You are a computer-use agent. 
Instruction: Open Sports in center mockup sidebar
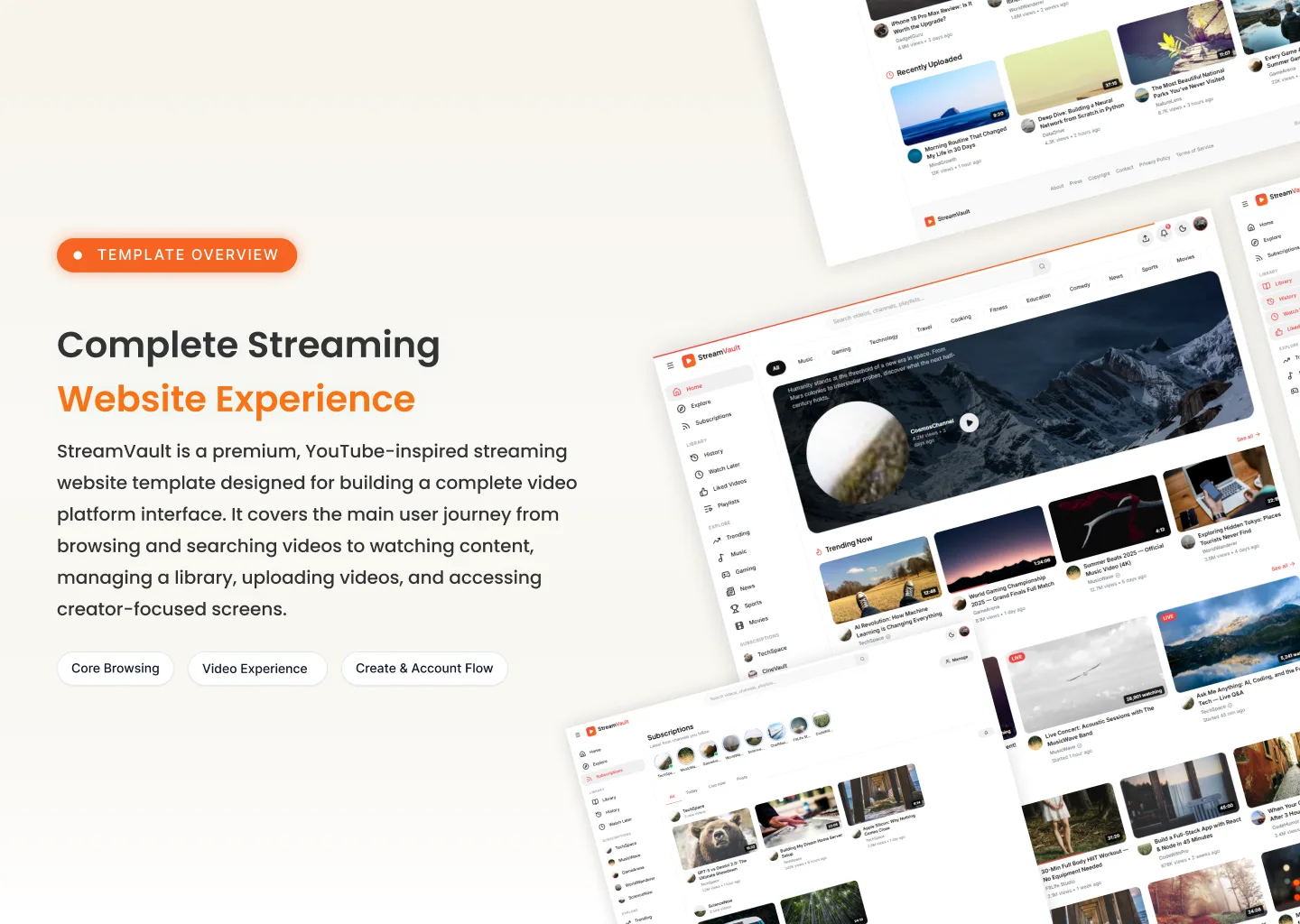point(747,605)
